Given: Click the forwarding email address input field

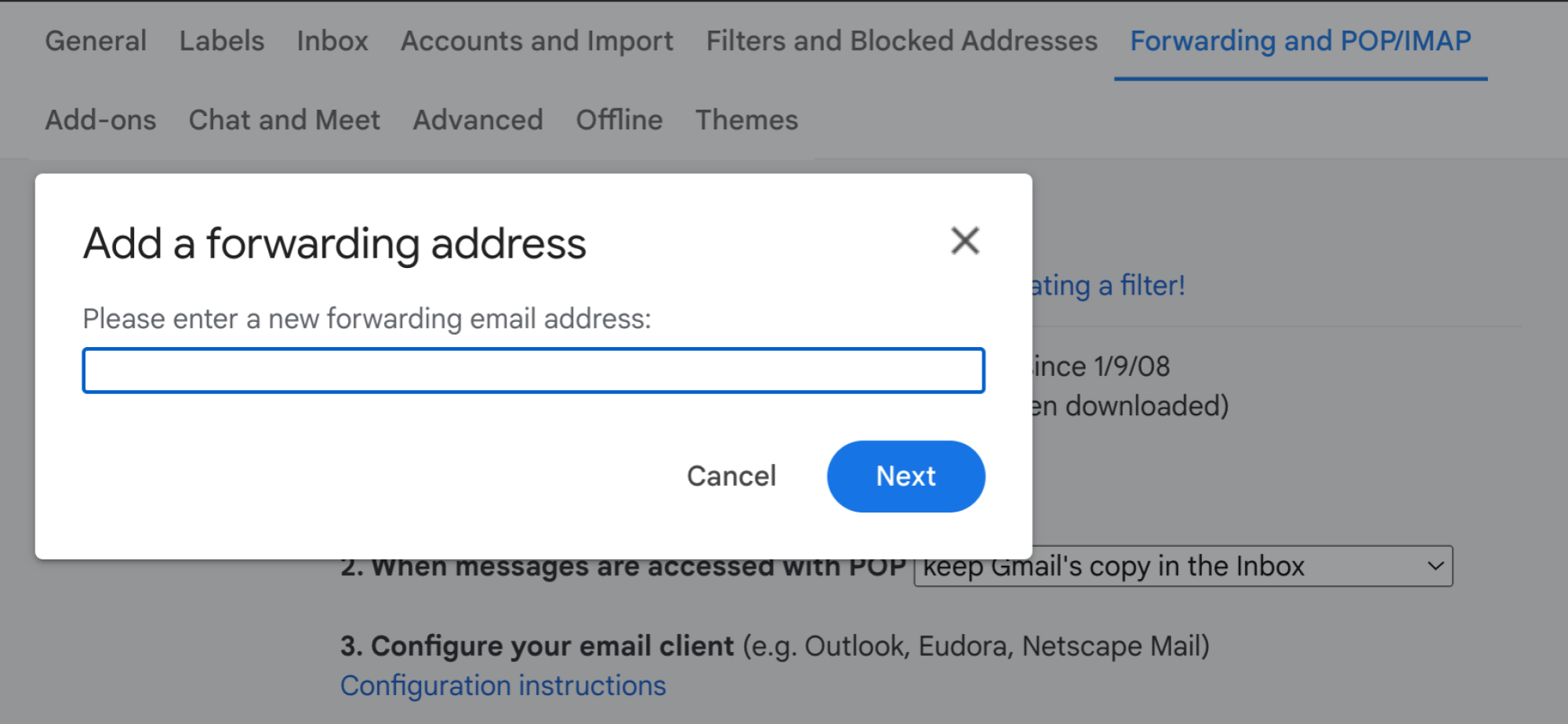Looking at the screenshot, I should [533, 371].
